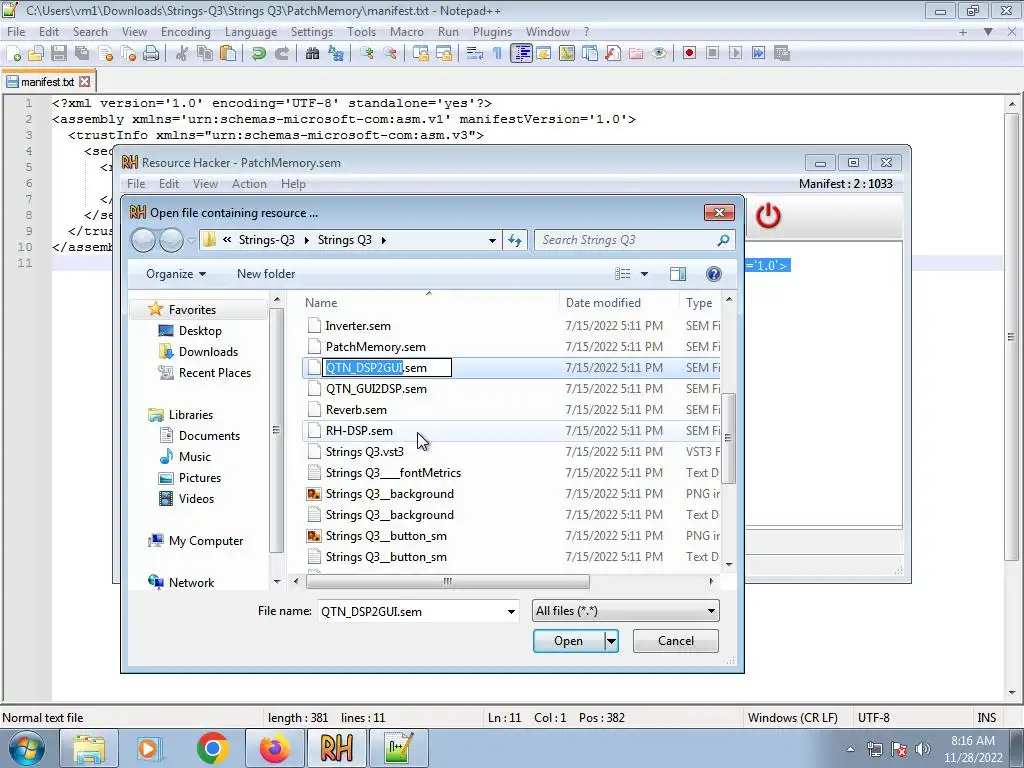Click the Zoom Out icon in Notepad++ toolbar

coord(390,54)
